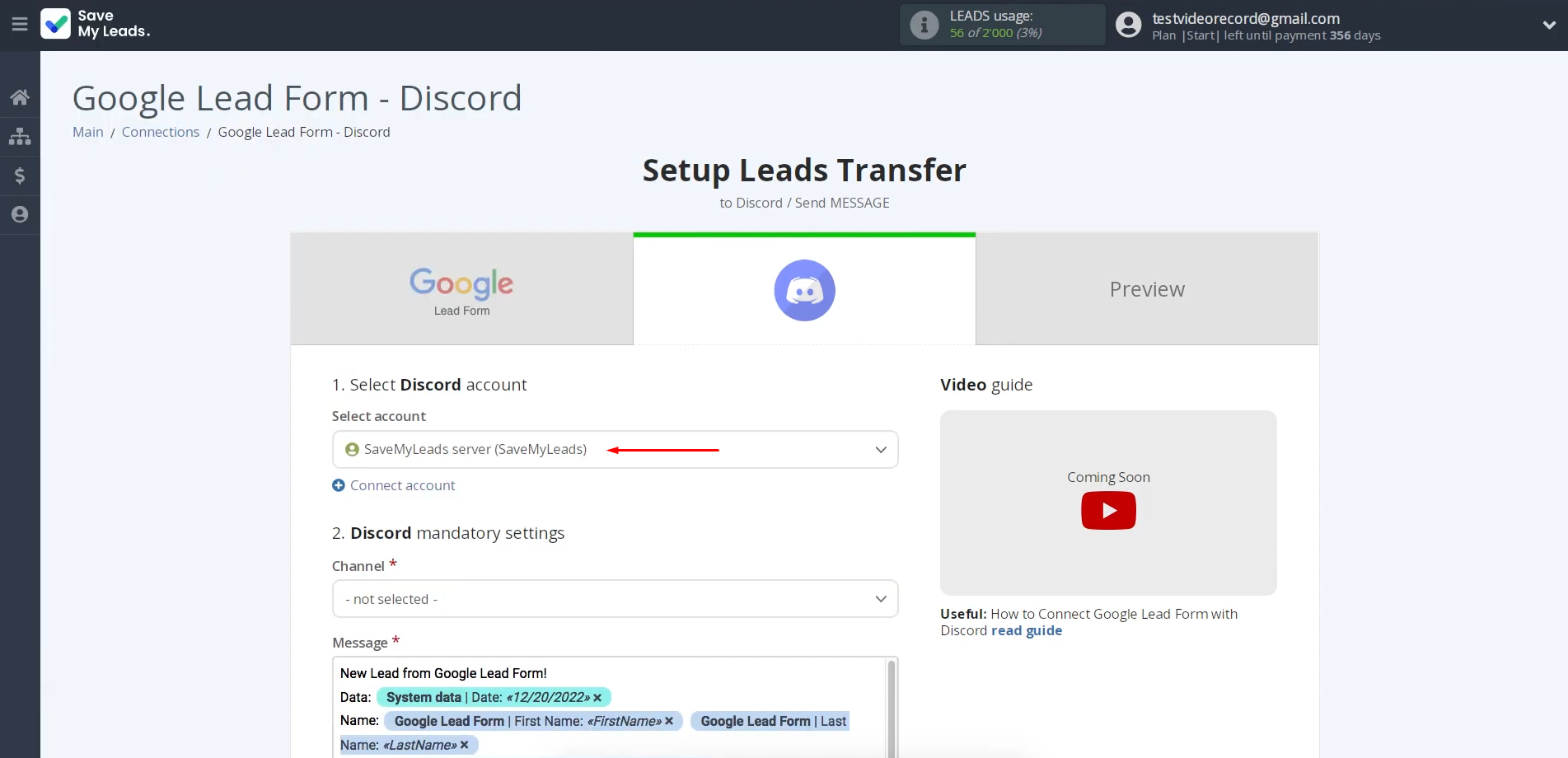Remove the Last Name tag
Image resolution: width=1568 pixels, height=758 pixels.
click(464, 746)
